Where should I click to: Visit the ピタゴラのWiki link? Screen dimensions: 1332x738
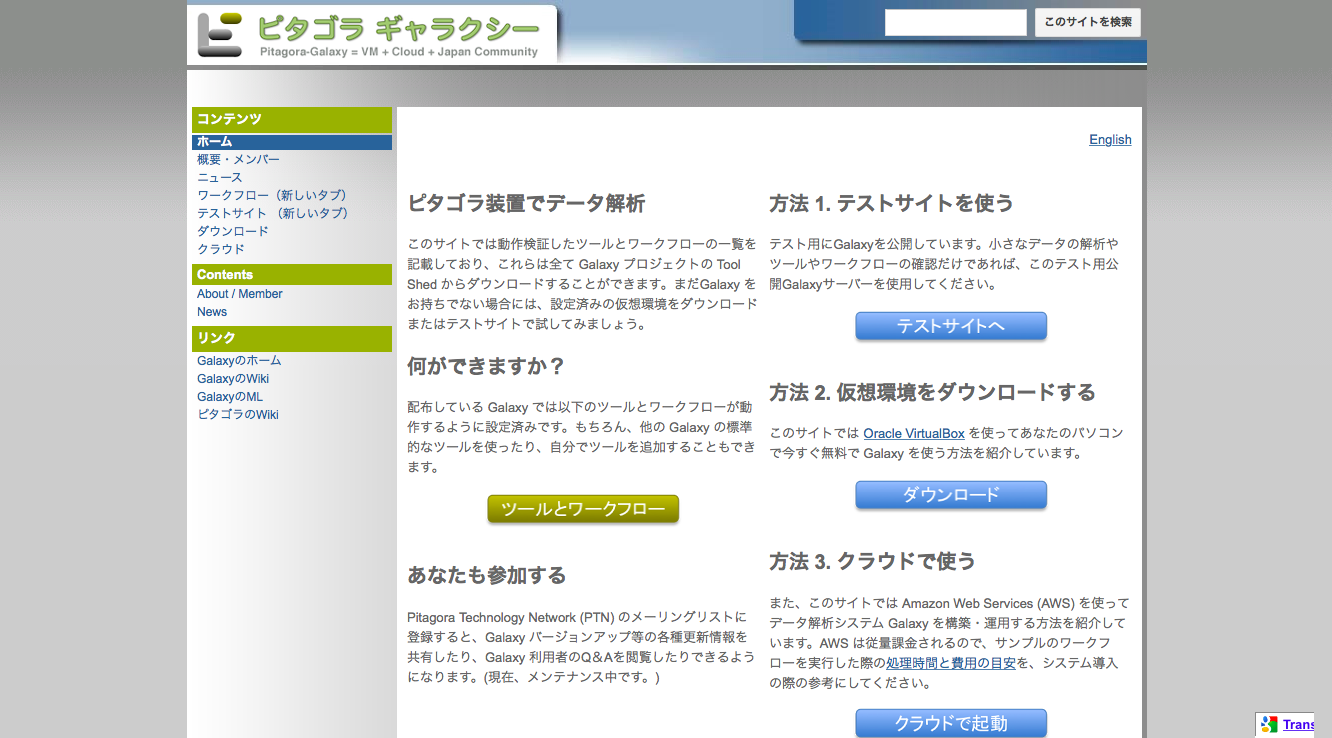pos(238,415)
